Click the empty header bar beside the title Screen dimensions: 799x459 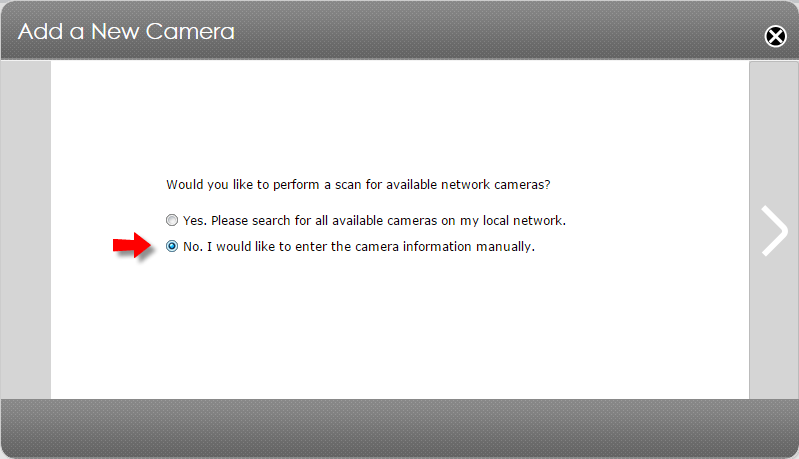click(499, 31)
